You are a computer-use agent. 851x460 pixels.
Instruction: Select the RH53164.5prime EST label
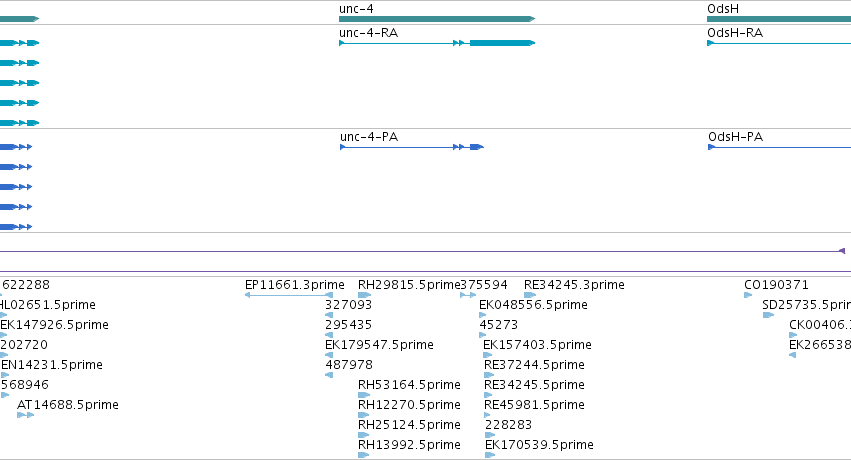tap(409, 385)
